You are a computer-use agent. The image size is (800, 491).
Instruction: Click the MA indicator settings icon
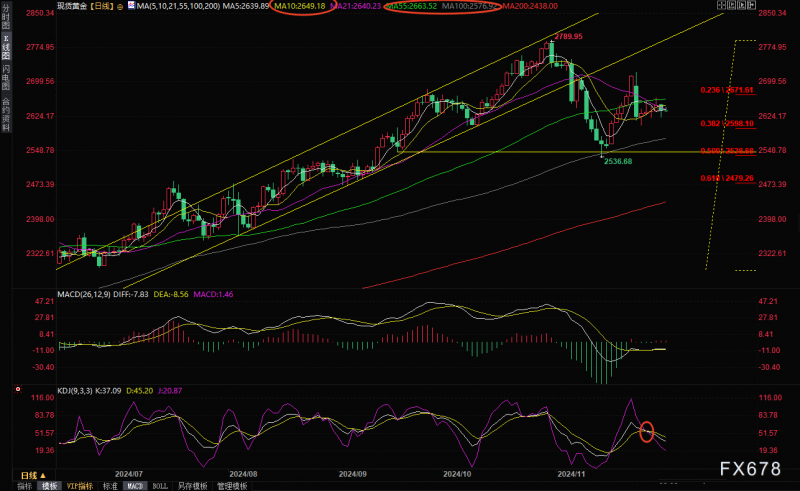131,6
